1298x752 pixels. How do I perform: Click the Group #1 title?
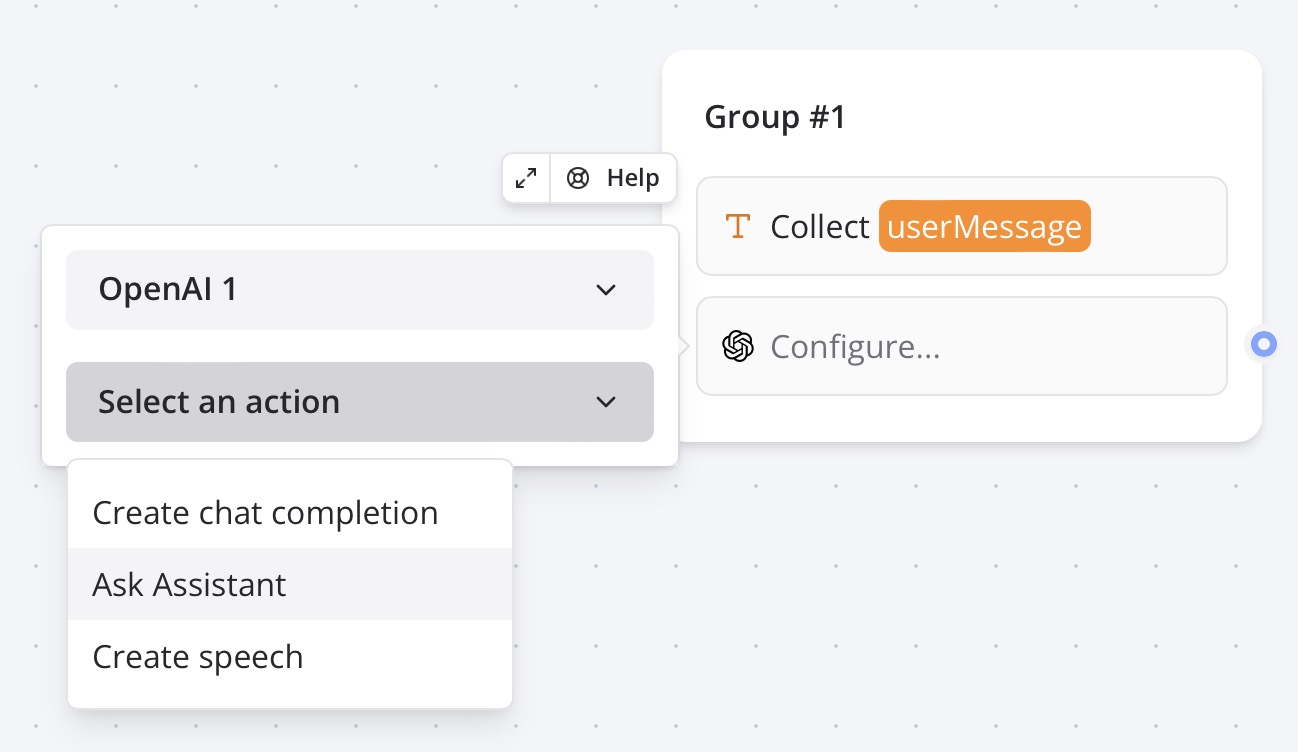[x=775, y=117]
